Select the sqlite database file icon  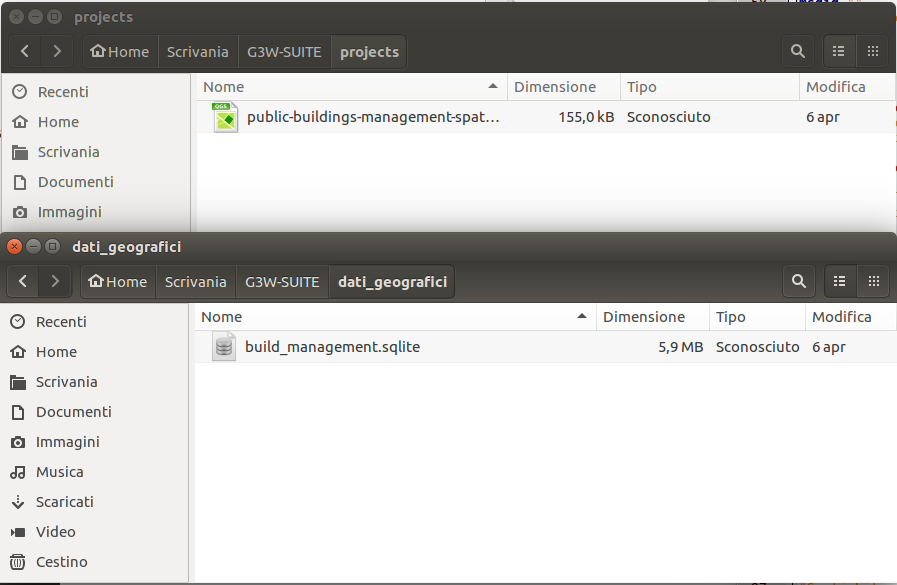point(224,347)
